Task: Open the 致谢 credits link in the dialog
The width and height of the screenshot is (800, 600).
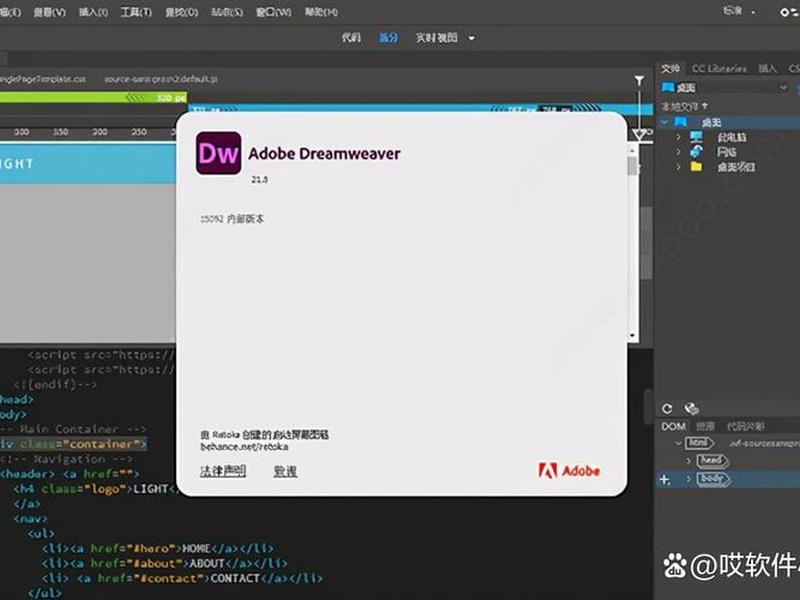Action: 285,471
